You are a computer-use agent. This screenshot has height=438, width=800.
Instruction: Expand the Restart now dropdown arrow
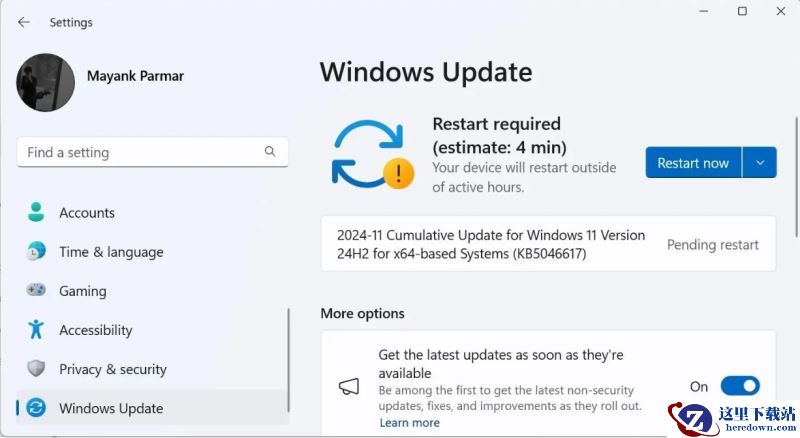click(x=760, y=162)
